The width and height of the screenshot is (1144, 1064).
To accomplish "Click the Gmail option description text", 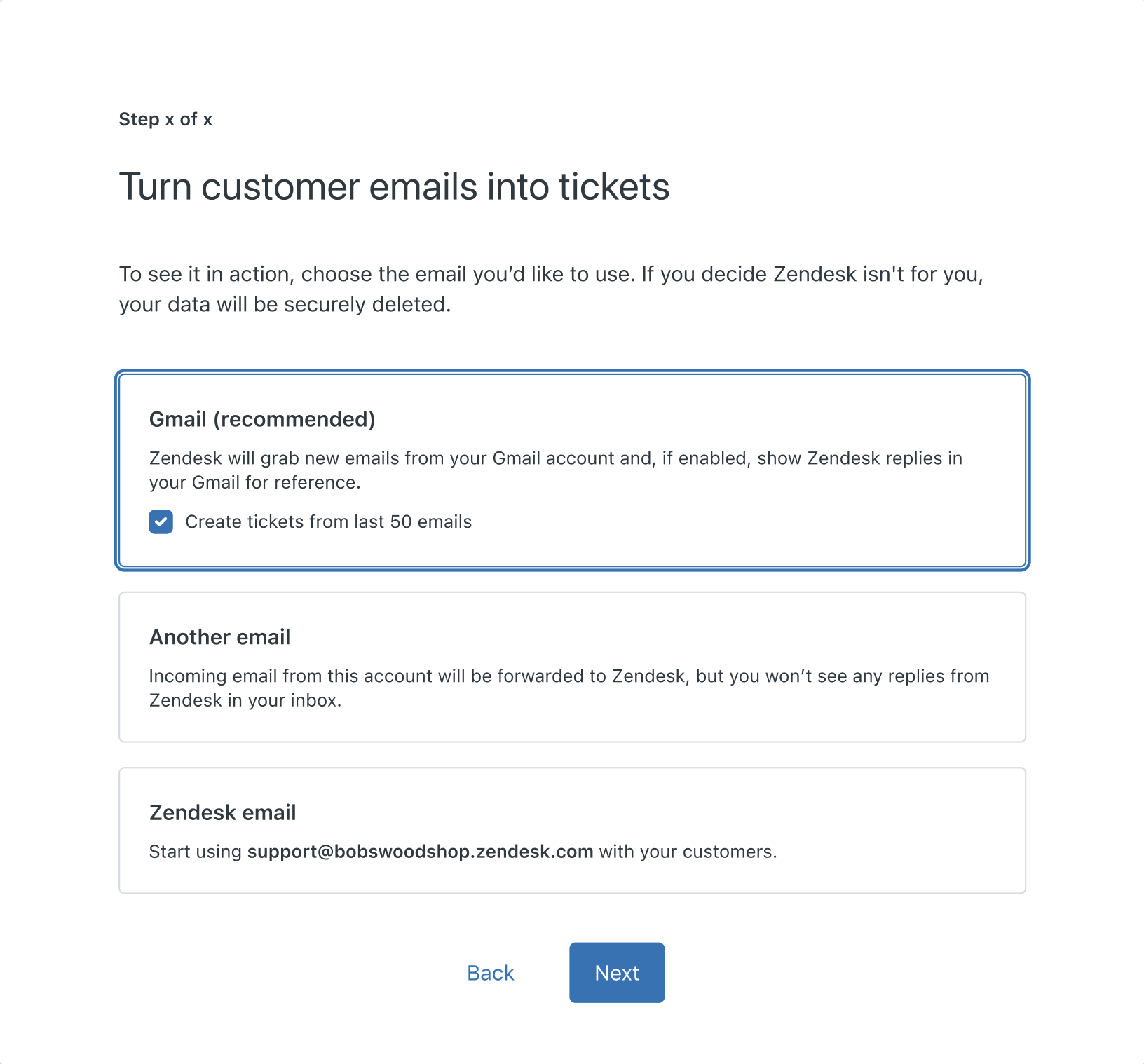I will click(556, 470).
